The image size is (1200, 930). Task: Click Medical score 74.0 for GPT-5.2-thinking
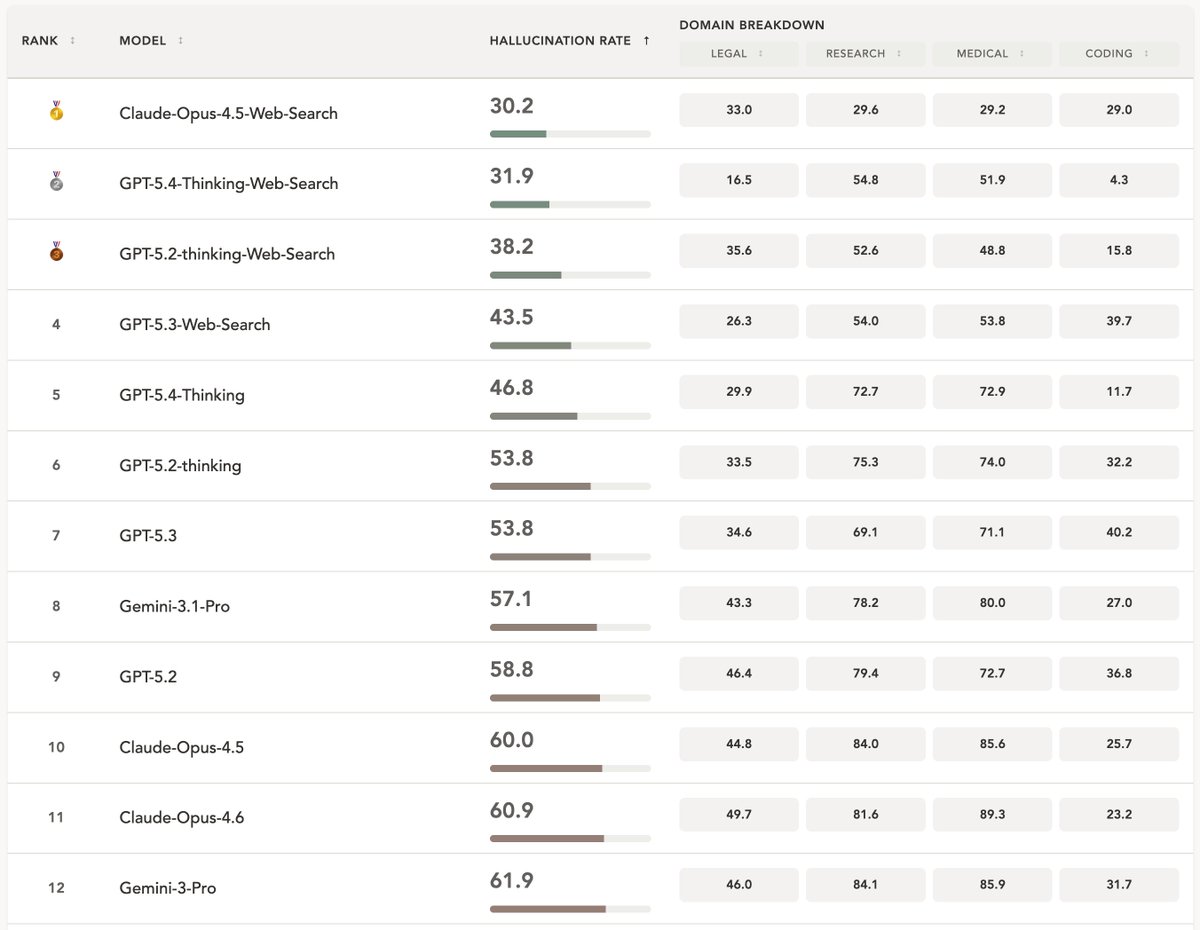pos(992,462)
